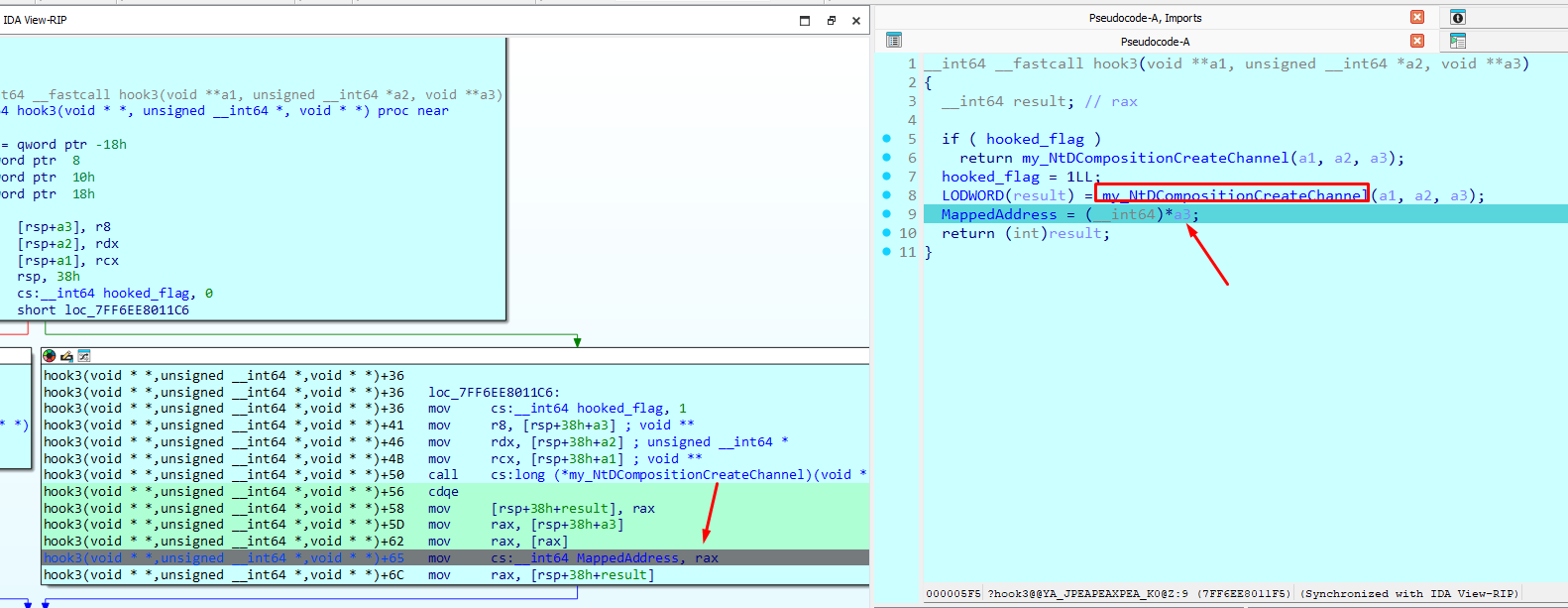1568x608 pixels.
Task: Select the Pseudocode-A tab
Action: click(x=1155, y=42)
